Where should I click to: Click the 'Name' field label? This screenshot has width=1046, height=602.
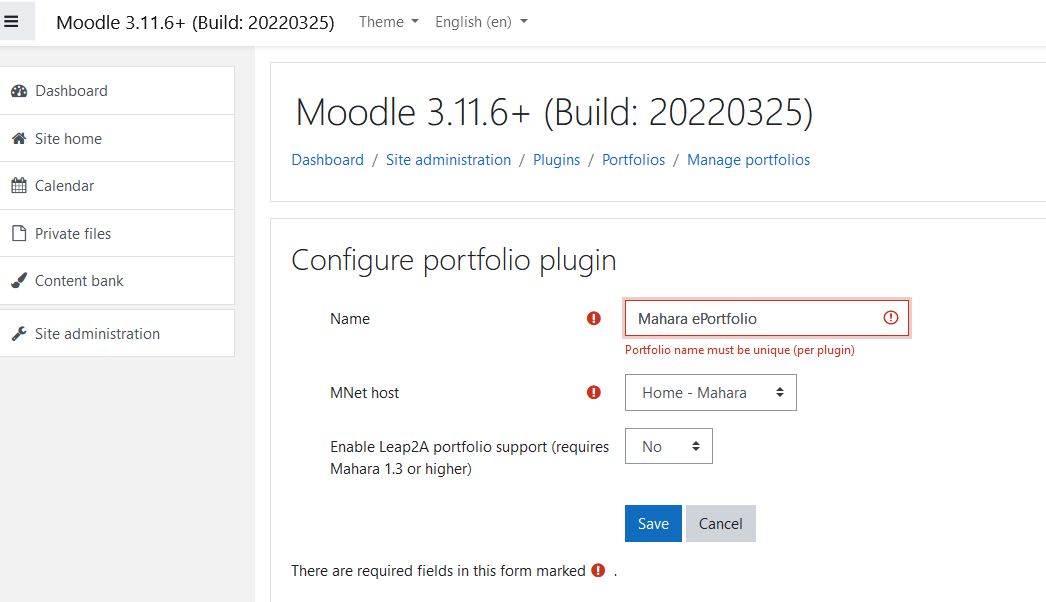click(350, 318)
